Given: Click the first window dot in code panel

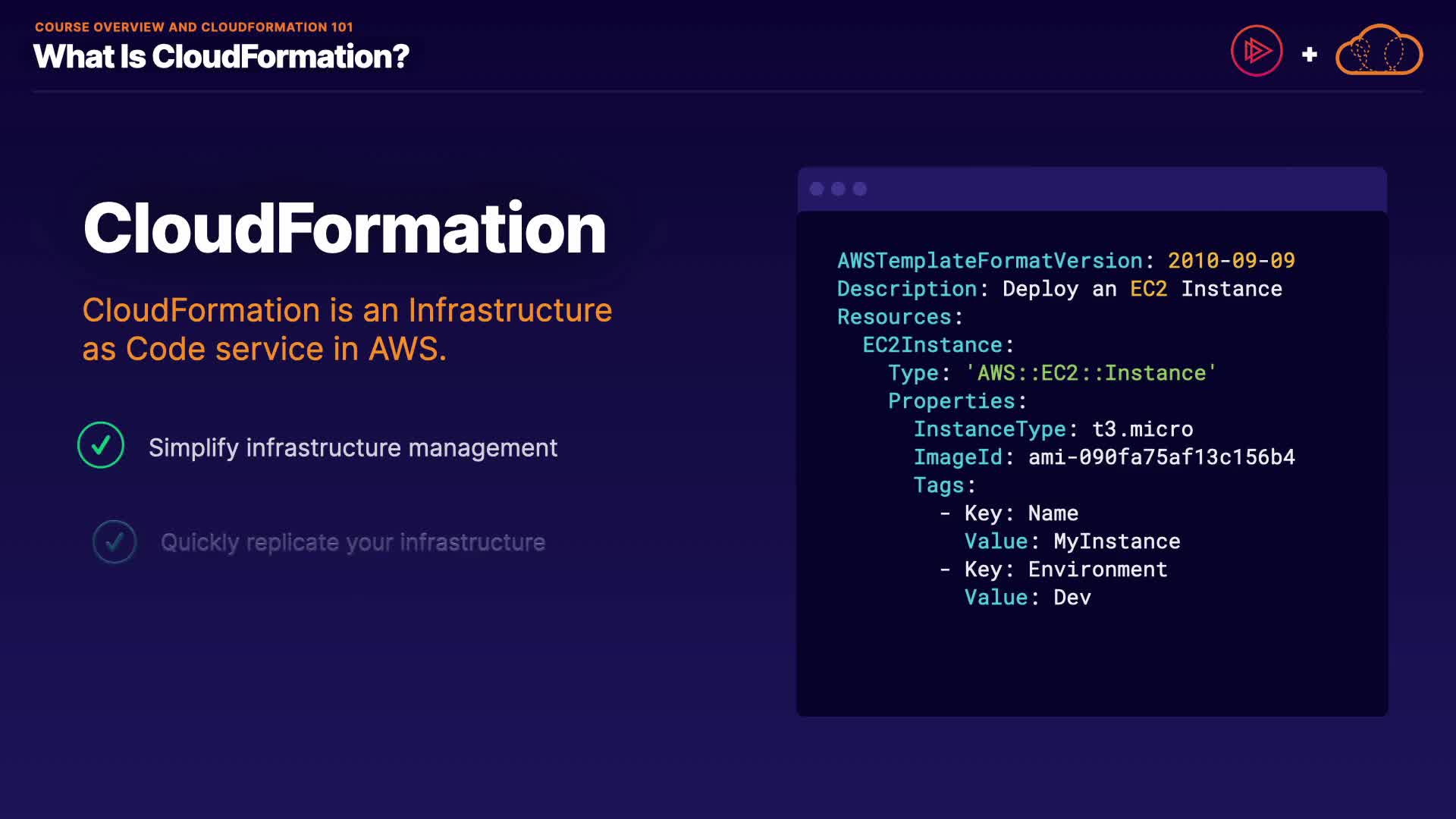Looking at the screenshot, I should pyautogui.click(x=817, y=189).
